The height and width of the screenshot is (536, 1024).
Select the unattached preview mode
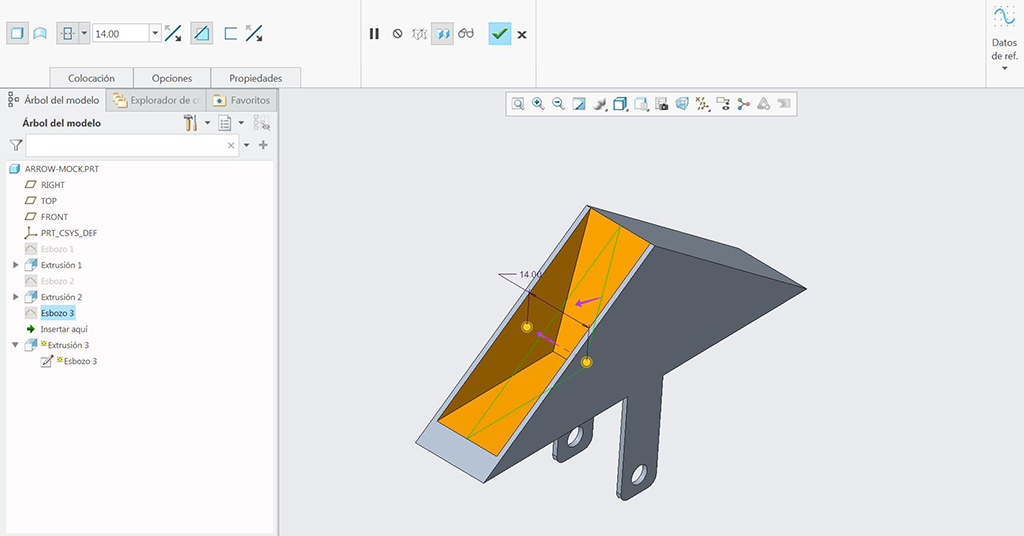[x=419, y=33]
